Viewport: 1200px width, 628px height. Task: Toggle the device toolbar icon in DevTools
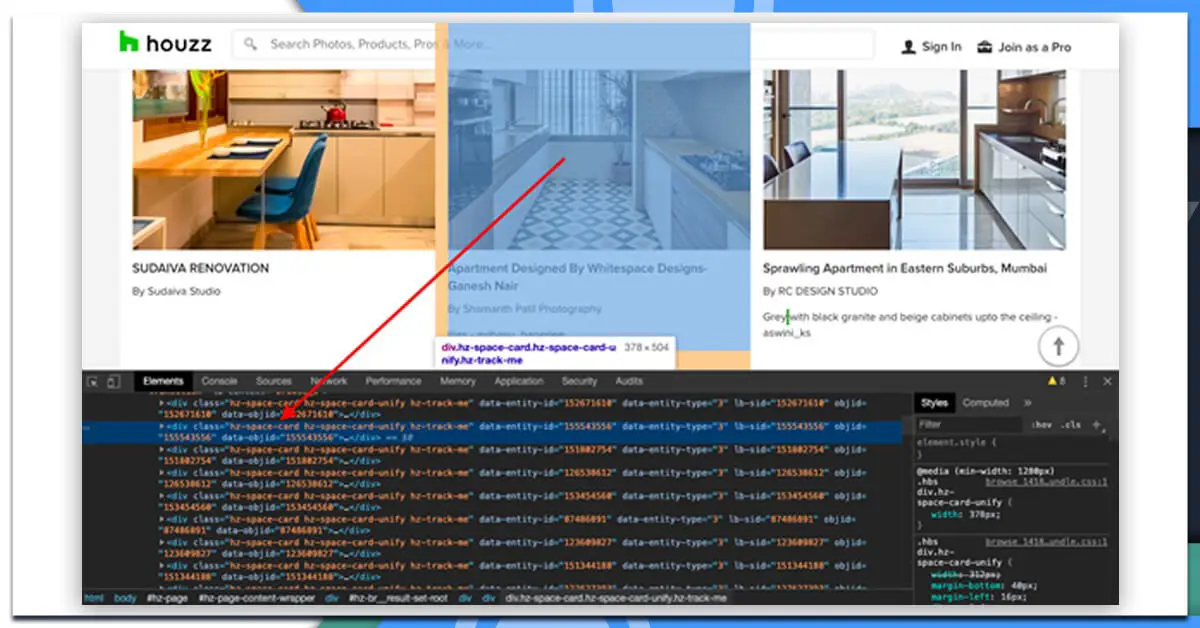click(x=113, y=381)
